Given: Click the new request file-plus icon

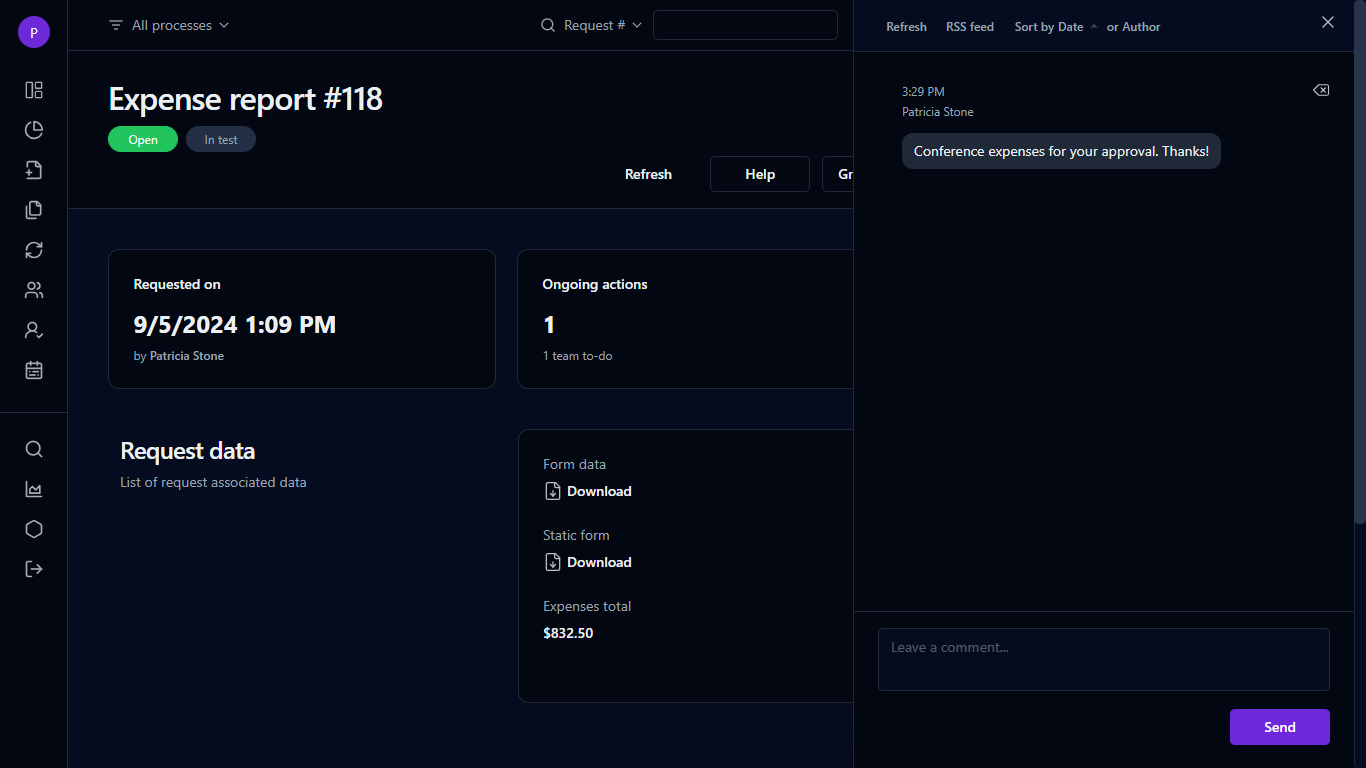Looking at the screenshot, I should tap(34, 170).
